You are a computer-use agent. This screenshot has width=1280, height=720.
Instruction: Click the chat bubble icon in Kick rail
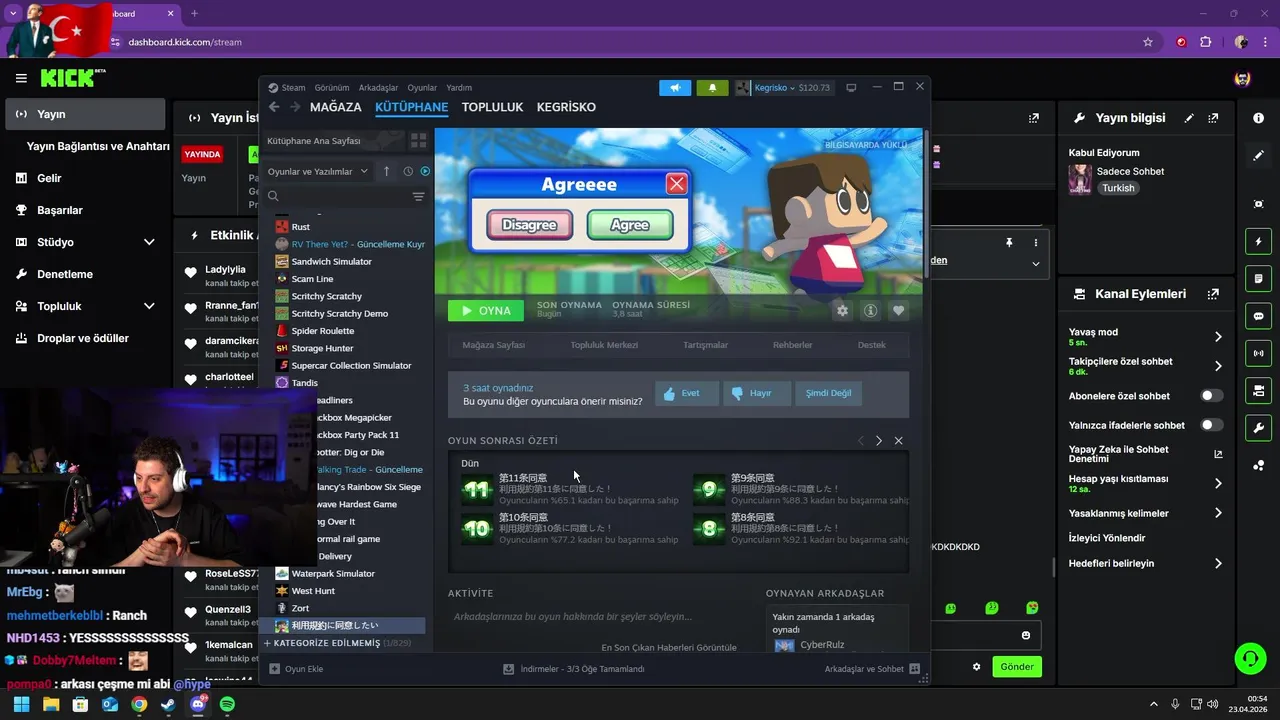pyautogui.click(x=1258, y=316)
